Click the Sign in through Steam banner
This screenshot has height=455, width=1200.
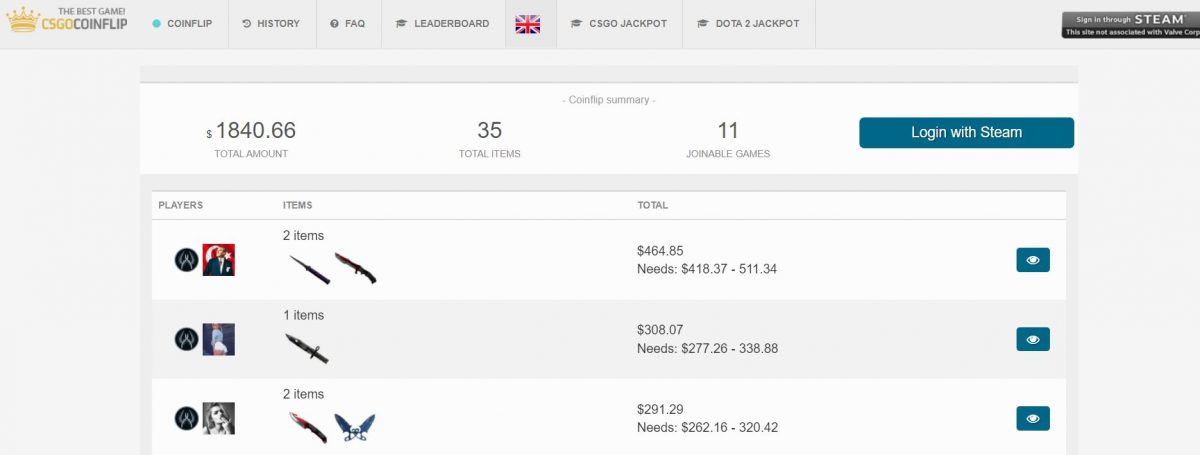(1131, 24)
